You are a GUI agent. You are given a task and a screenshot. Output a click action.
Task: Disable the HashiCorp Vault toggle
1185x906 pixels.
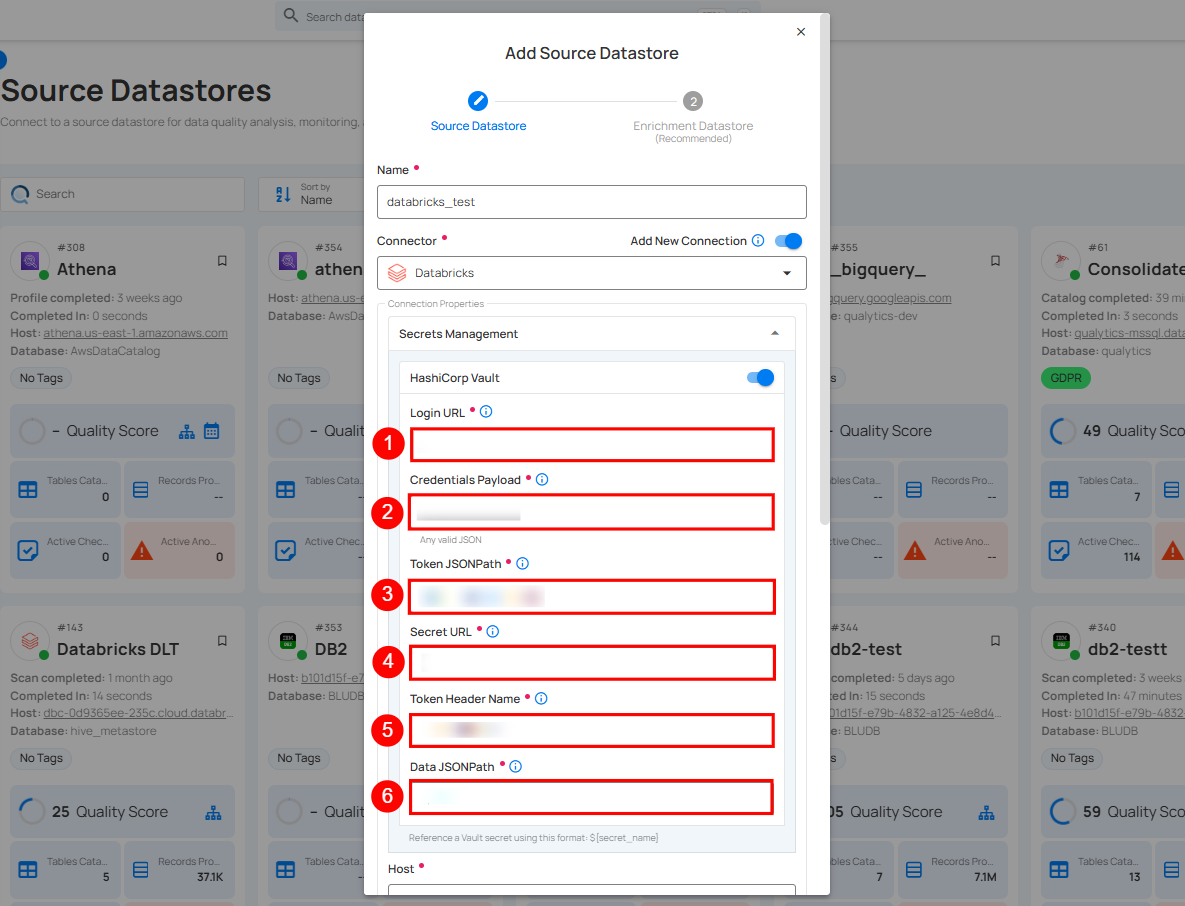(761, 378)
